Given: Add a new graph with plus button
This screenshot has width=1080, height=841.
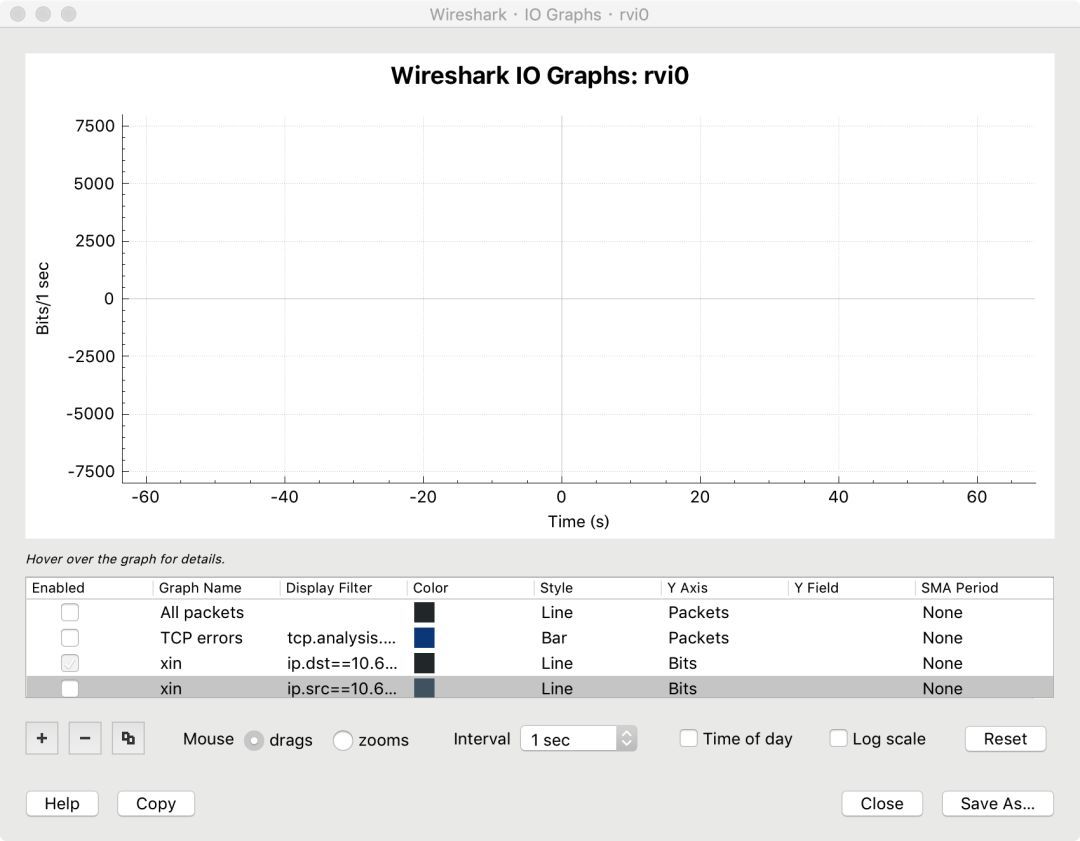Looking at the screenshot, I should point(41,738).
